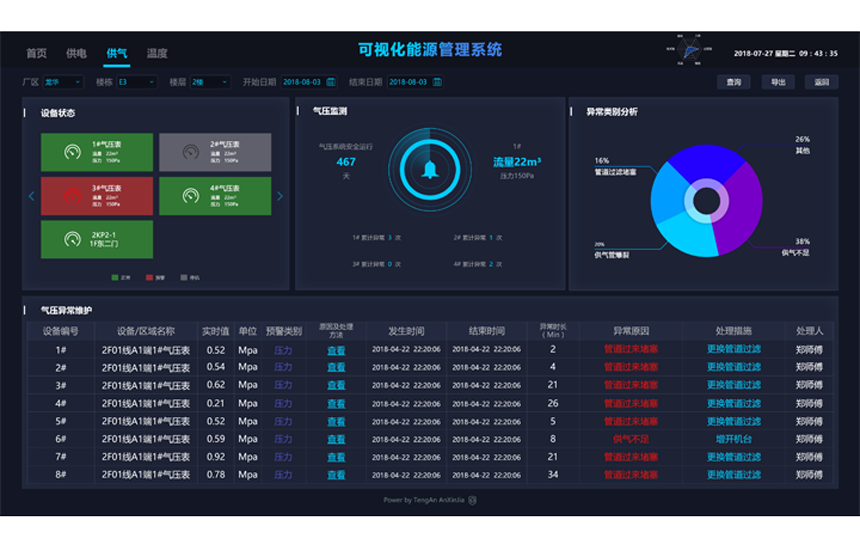The width and height of the screenshot is (860, 538).
Task: Click the grey 2#气压表 gauge icon
Action: click(190, 152)
